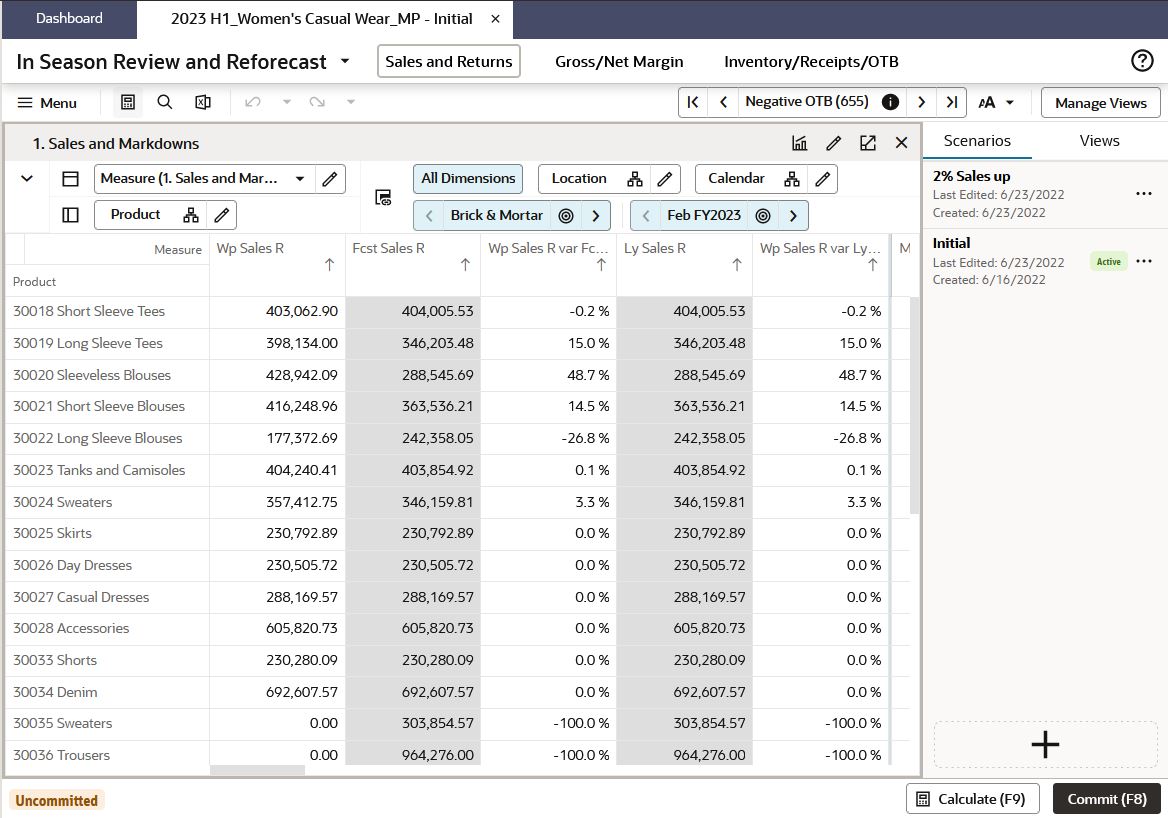Click the horizontal scrollbar under the table
Screen dimensions: 1168x818
pyautogui.click(x=257, y=770)
